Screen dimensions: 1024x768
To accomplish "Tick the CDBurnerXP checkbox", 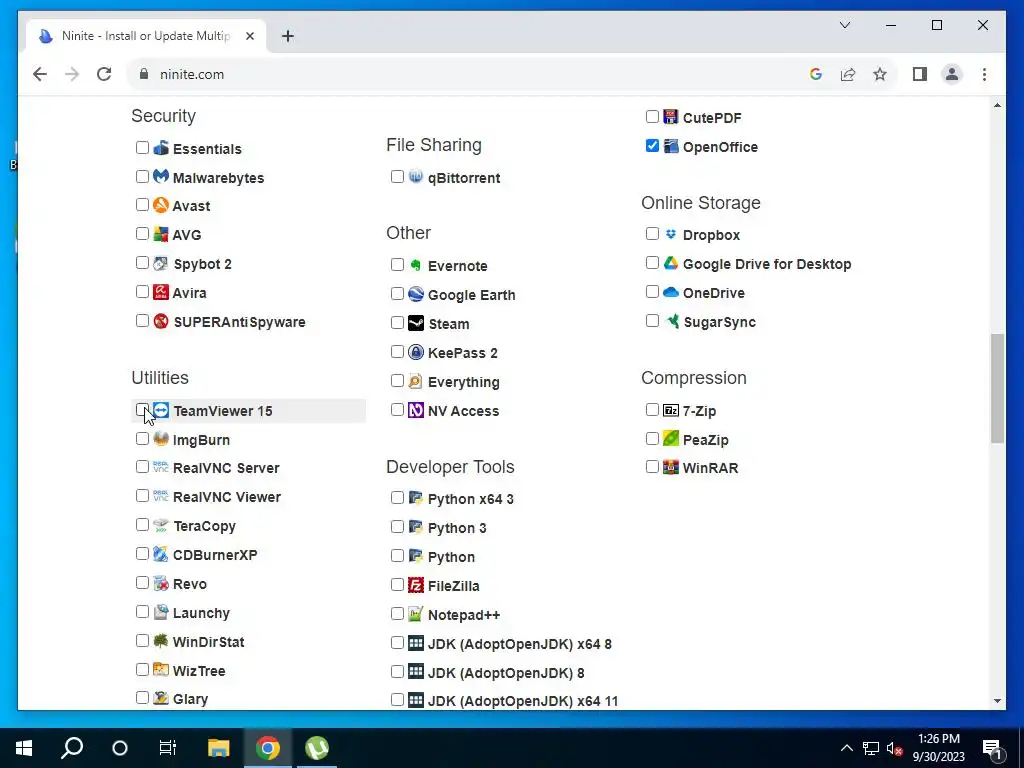I will (142, 554).
